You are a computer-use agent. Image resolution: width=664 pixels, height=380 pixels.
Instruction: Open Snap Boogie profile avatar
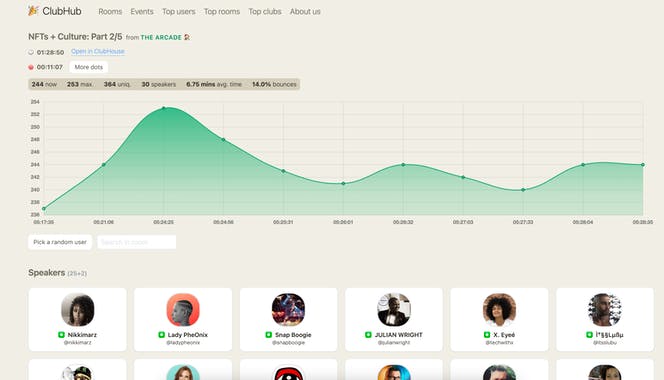pyautogui.click(x=288, y=310)
